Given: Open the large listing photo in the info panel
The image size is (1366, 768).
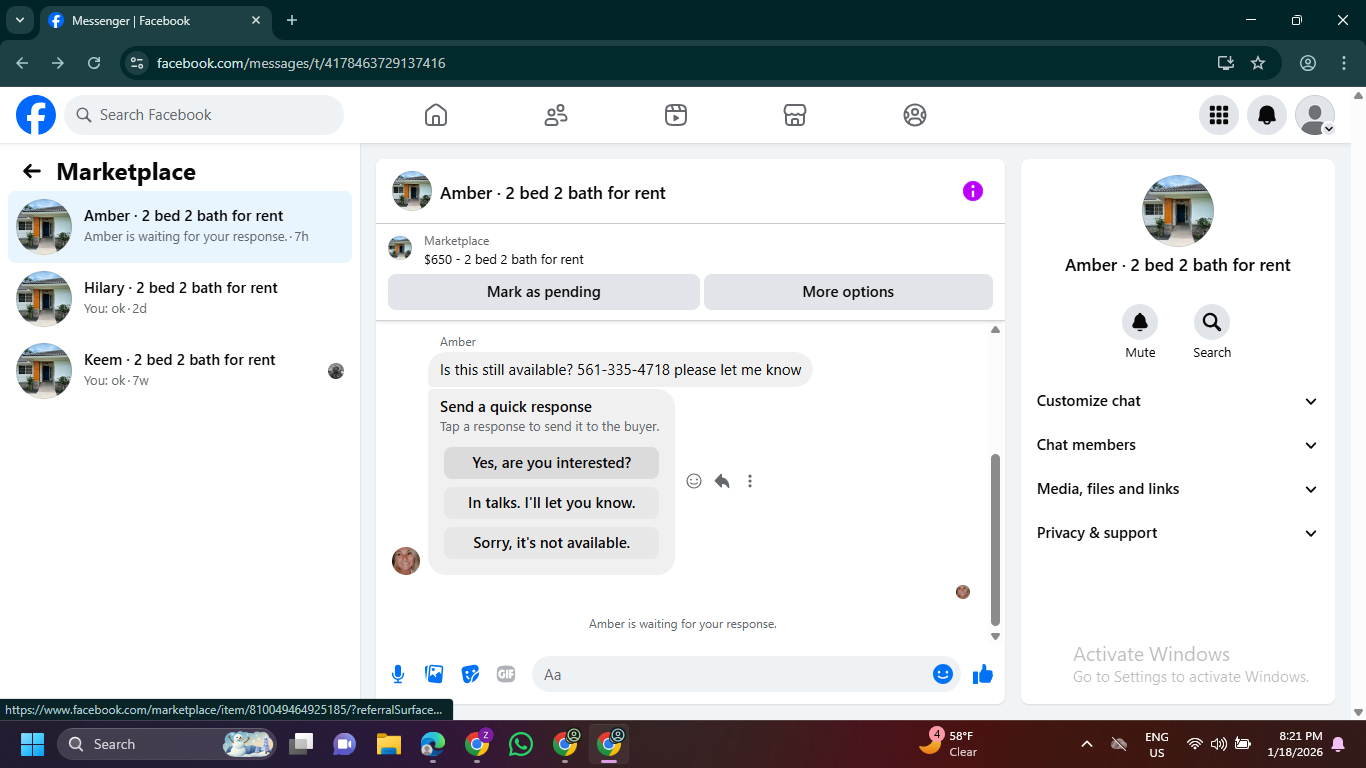Looking at the screenshot, I should [1178, 211].
